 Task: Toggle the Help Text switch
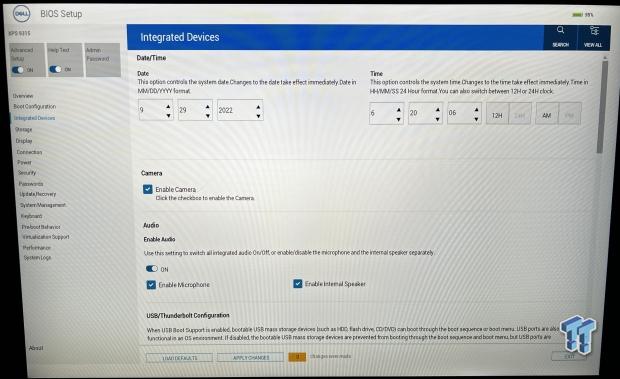(55, 69)
